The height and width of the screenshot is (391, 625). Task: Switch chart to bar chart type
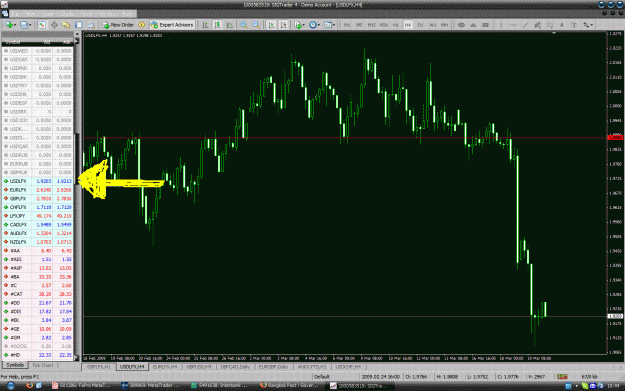pos(205,25)
